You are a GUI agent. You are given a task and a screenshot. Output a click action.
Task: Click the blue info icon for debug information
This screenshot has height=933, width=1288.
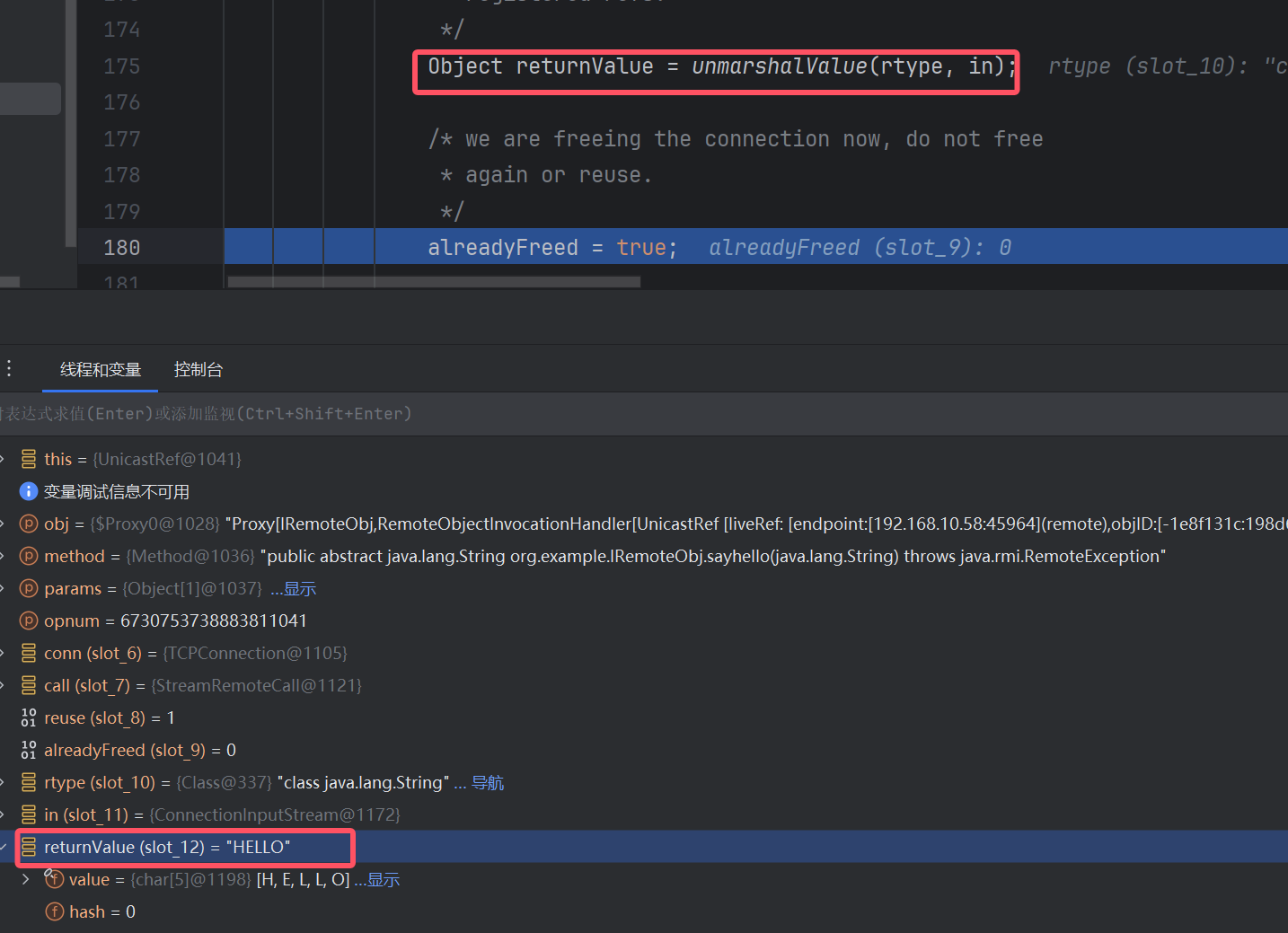coord(29,491)
